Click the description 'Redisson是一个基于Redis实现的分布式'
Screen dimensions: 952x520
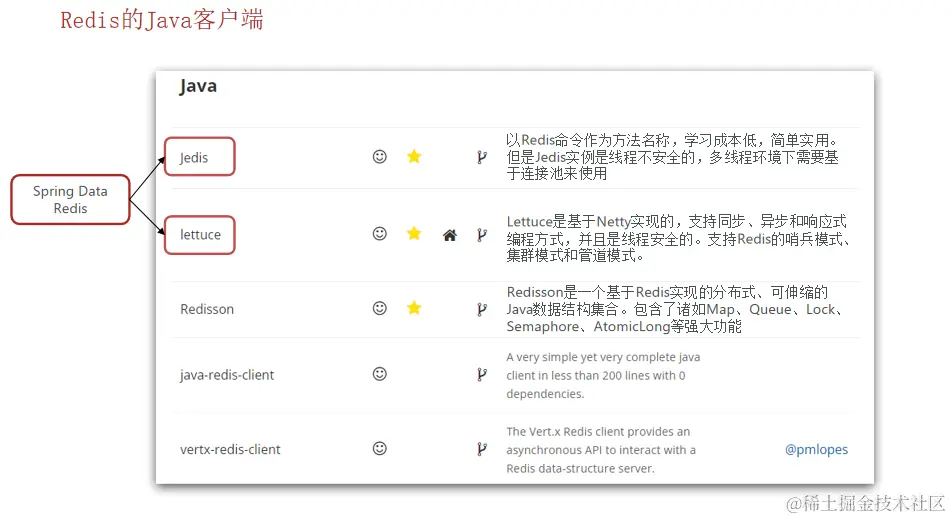pos(676,309)
